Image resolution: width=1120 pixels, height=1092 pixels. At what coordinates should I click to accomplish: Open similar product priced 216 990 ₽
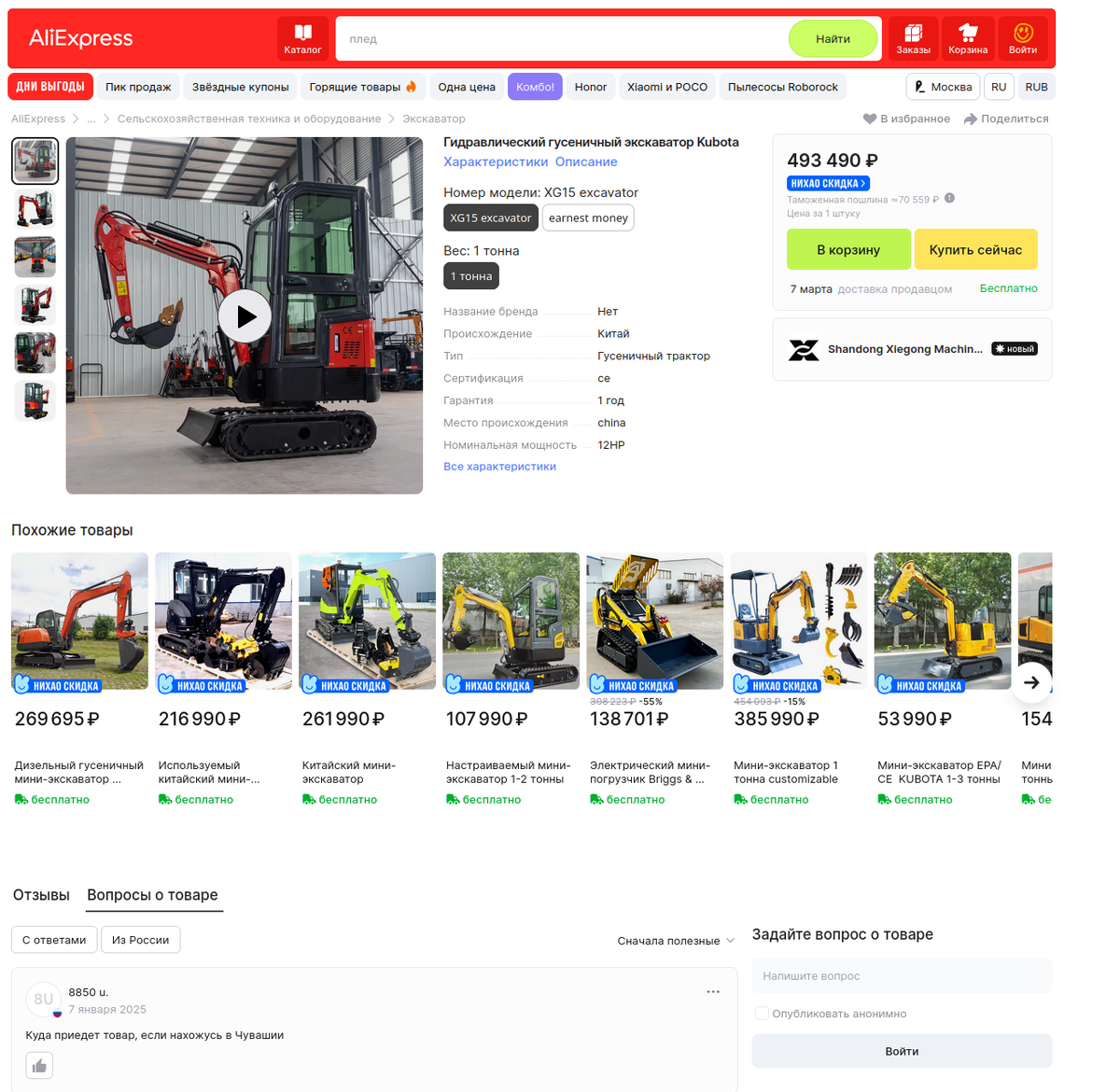[223, 679]
